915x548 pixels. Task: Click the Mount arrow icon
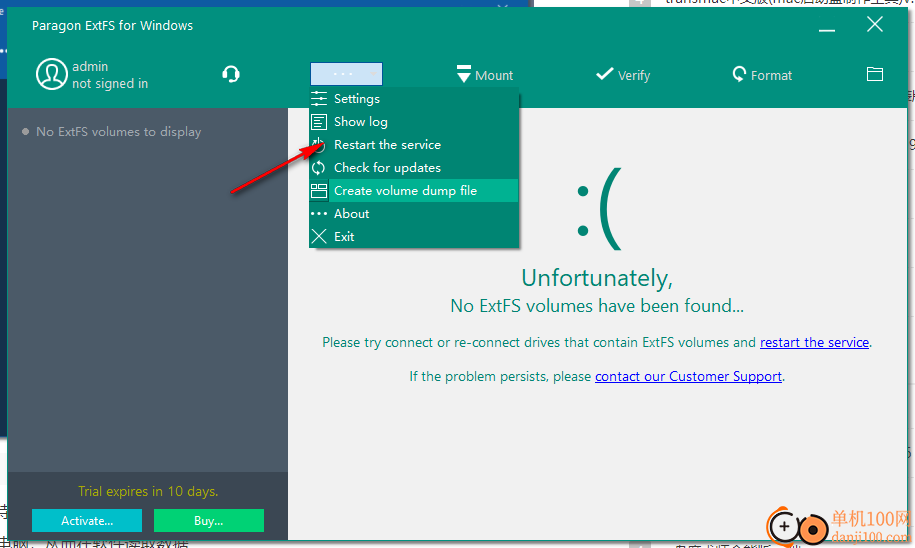(463, 74)
